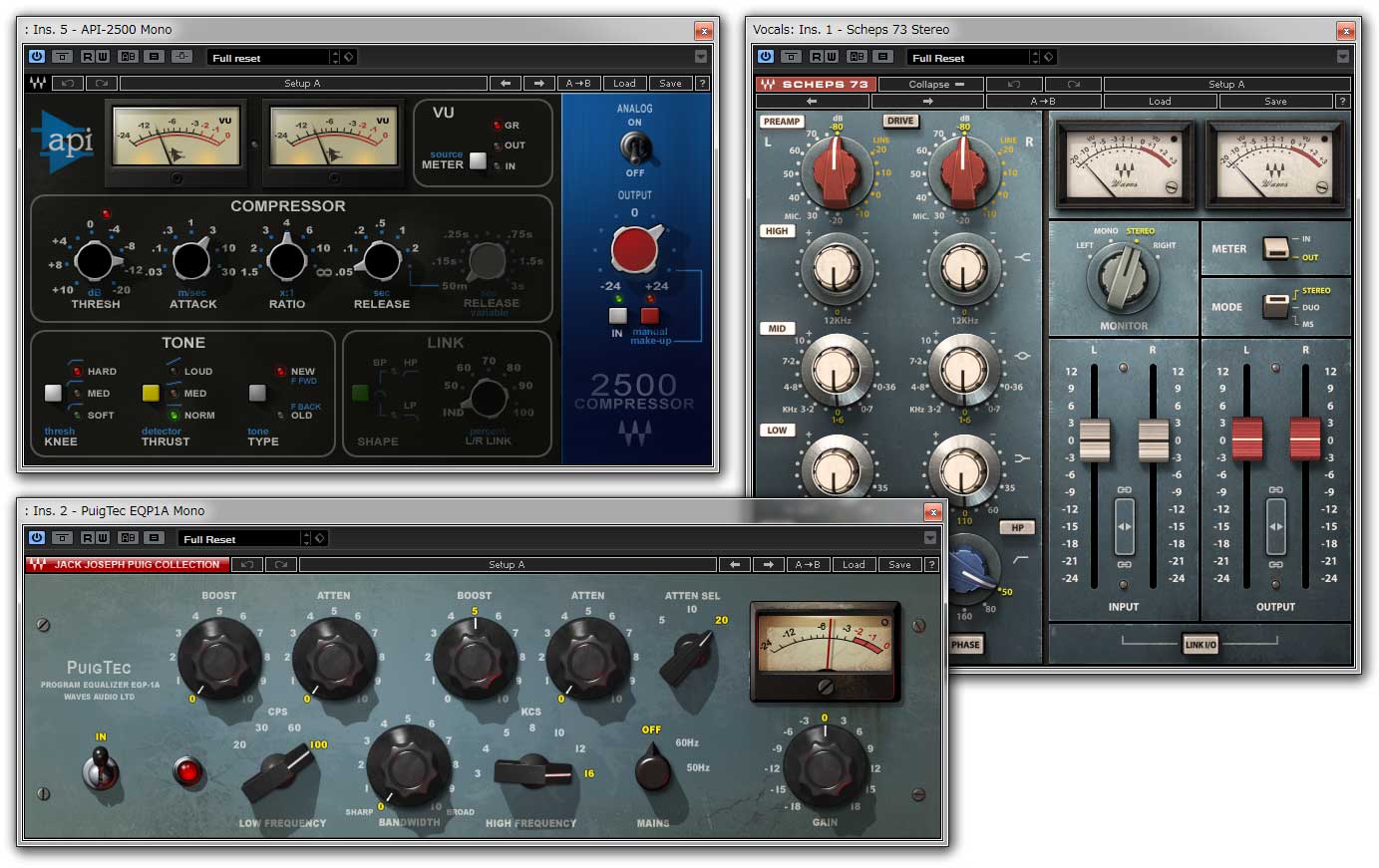
Task: Click the R read icon in PuigTec window
Action: pos(88,538)
